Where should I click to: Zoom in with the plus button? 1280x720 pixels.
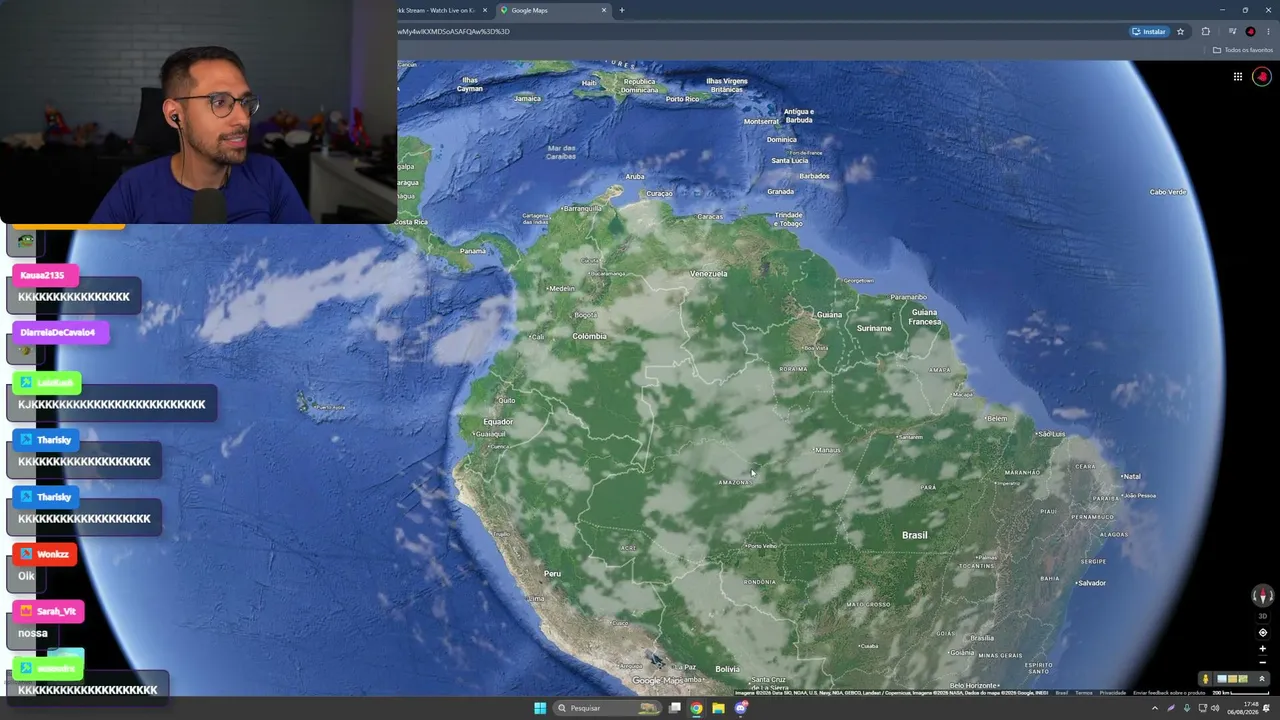(x=1262, y=648)
